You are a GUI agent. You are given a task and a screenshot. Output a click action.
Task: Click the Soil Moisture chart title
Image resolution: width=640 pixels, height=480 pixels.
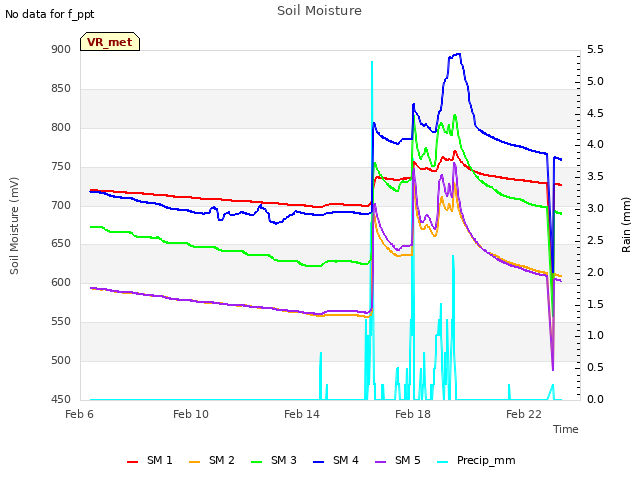(319, 11)
